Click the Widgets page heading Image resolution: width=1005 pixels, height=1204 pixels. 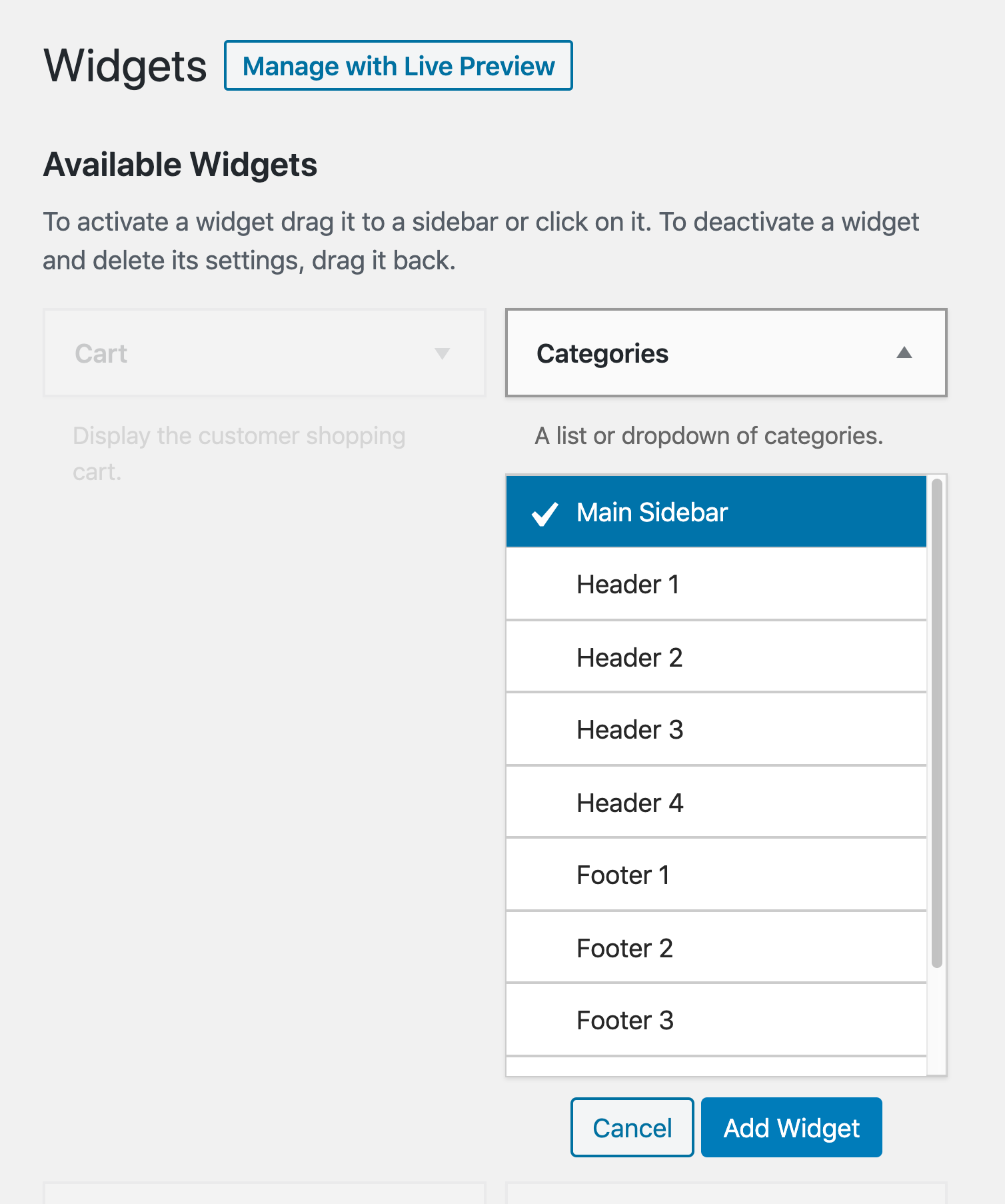point(125,65)
